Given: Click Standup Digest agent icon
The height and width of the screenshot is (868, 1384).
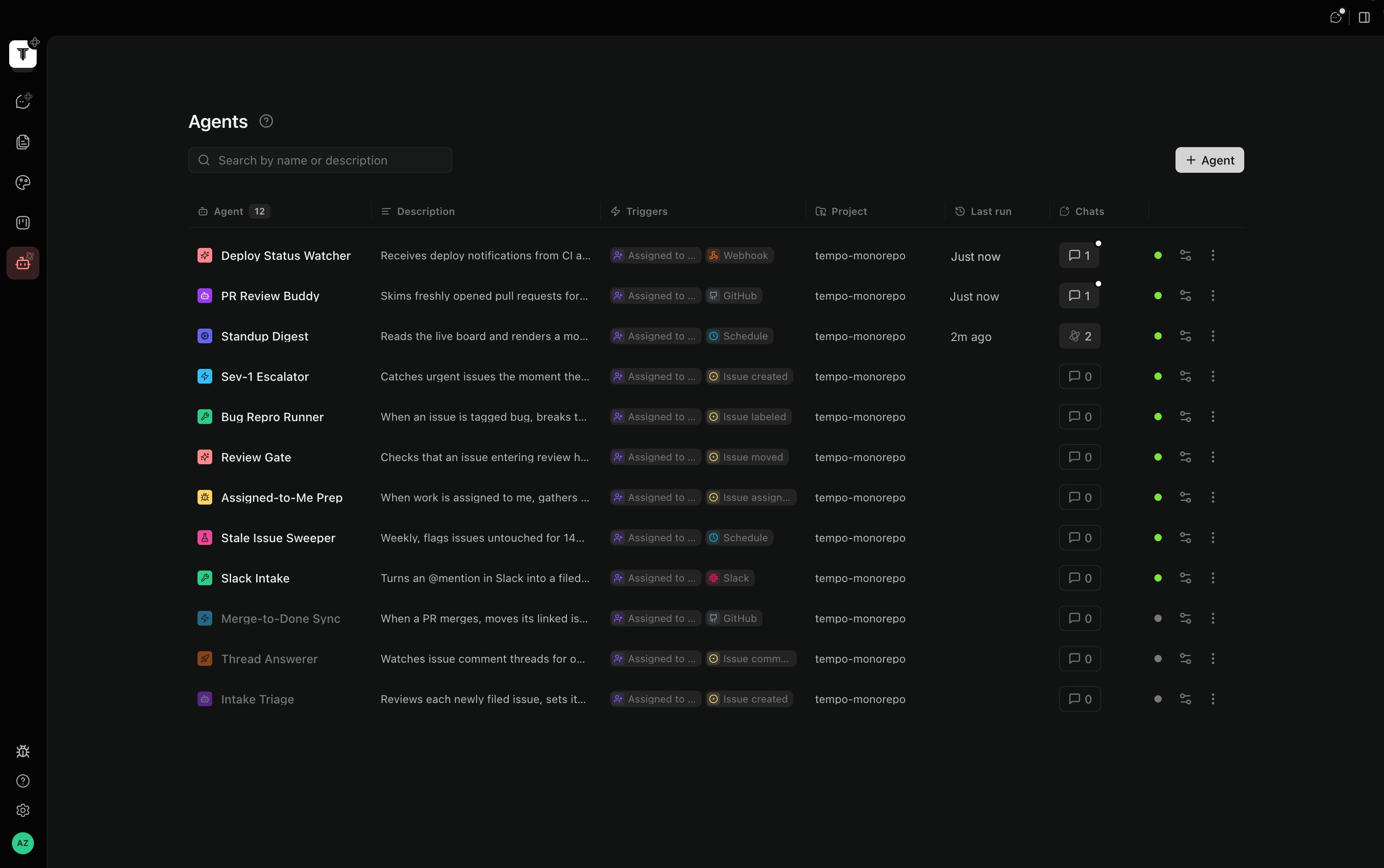Looking at the screenshot, I should click(x=205, y=336).
